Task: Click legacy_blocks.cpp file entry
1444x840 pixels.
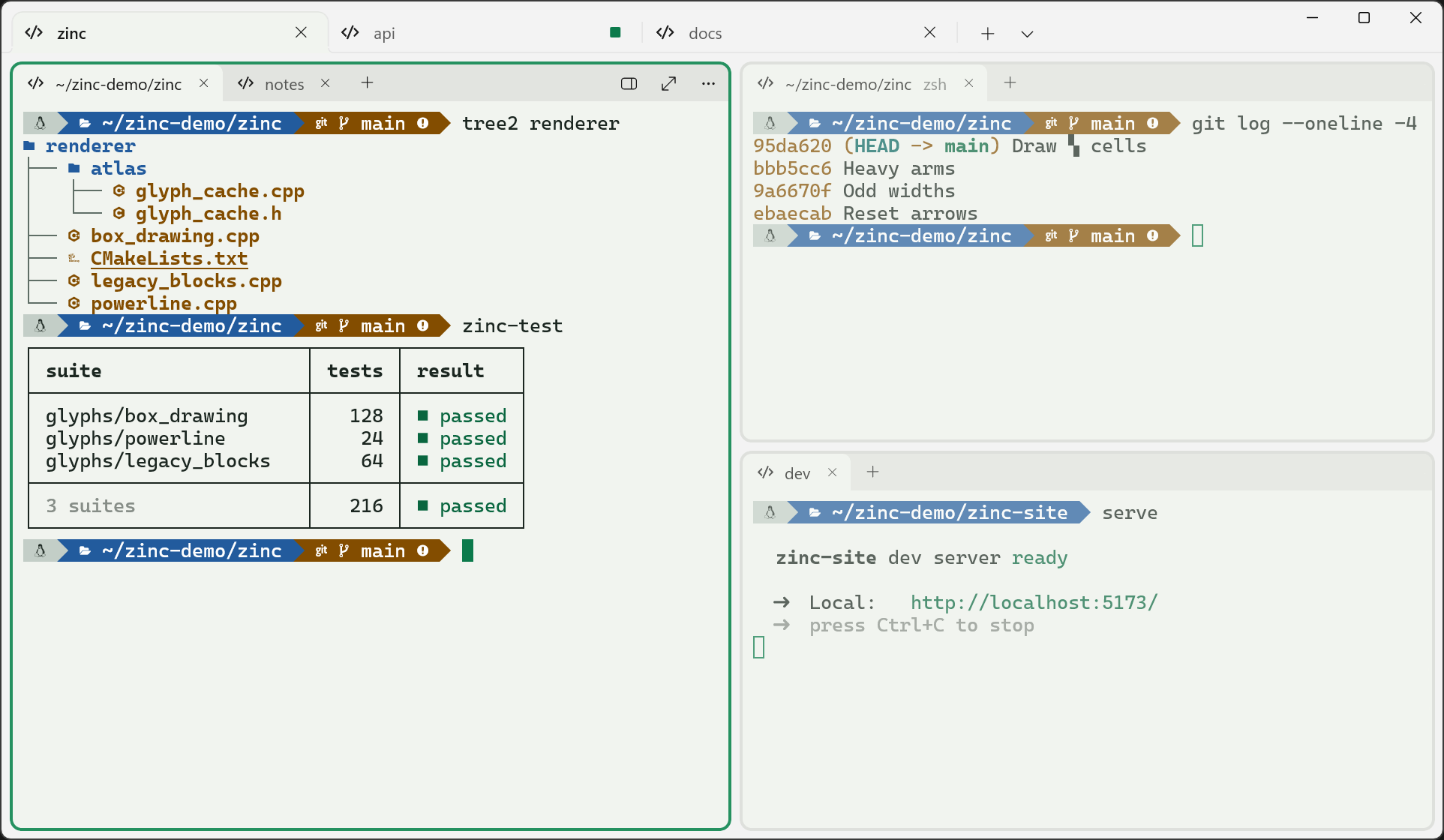Action: tap(186, 281)
